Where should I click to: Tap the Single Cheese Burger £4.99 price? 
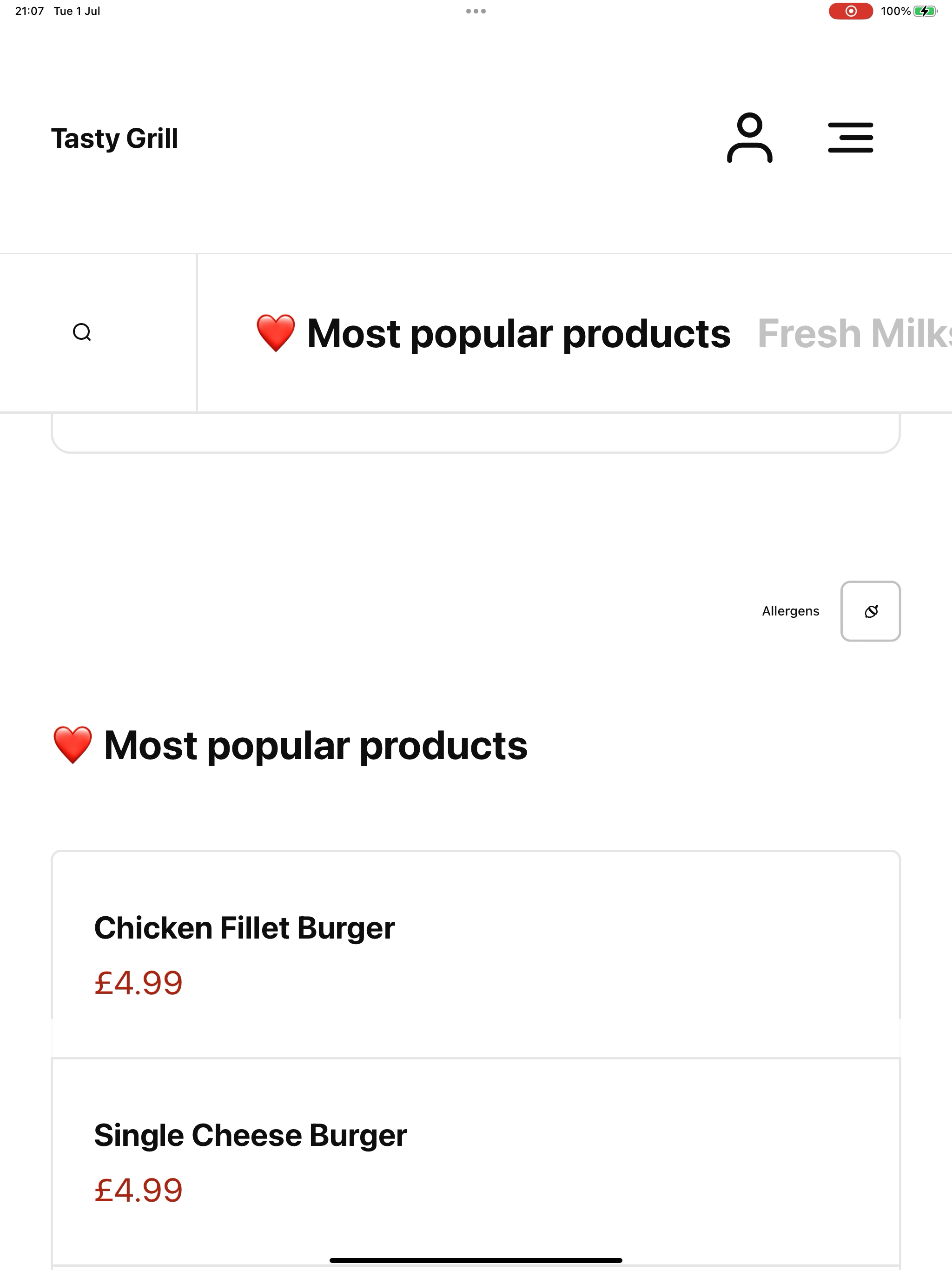tap(139, 1190)
